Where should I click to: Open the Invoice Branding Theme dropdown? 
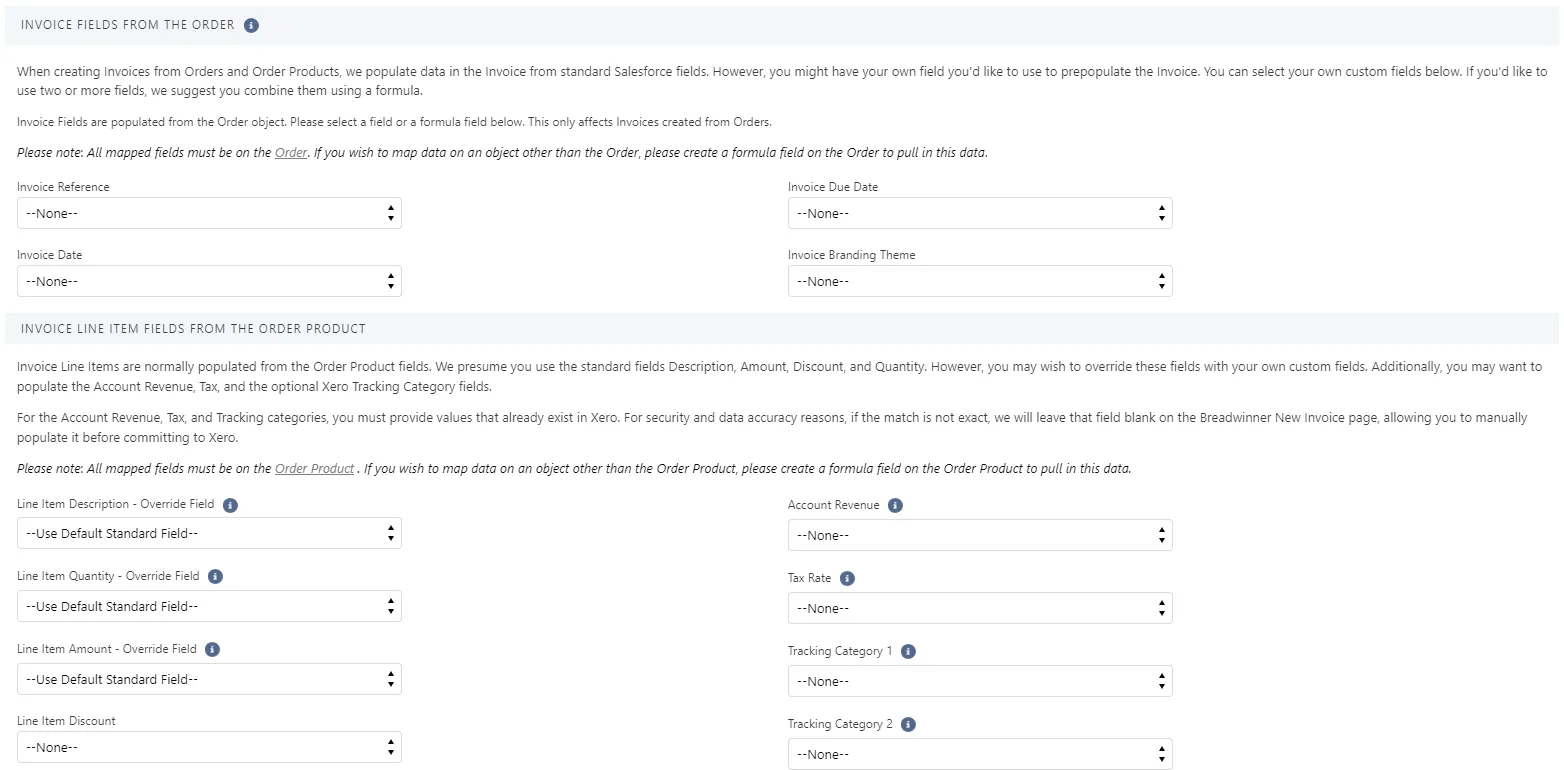(980, 281)
